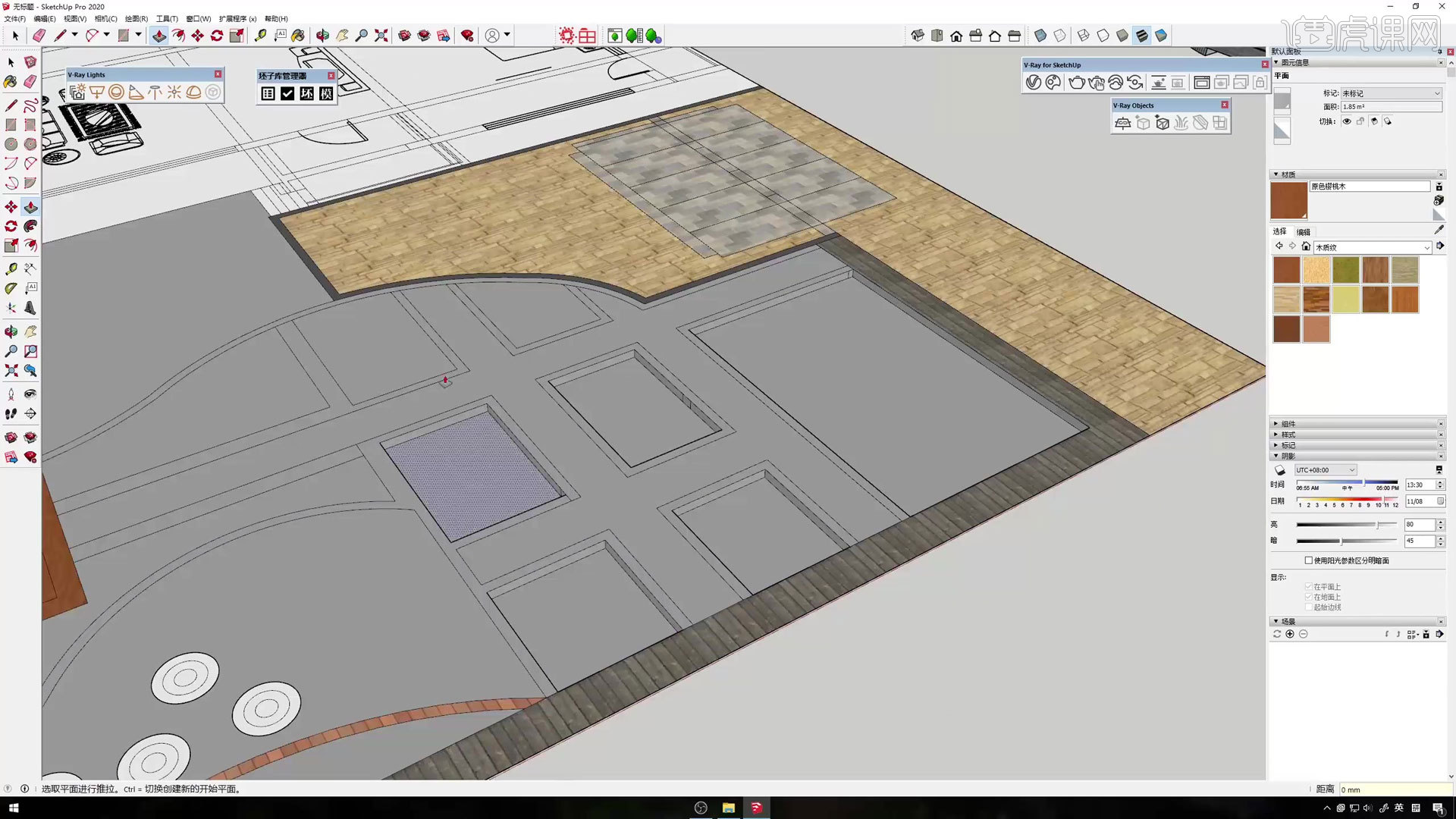Toggle the 在平面上 checkbox
This screenshot has width=1456, height=819.
[1309, 587]
